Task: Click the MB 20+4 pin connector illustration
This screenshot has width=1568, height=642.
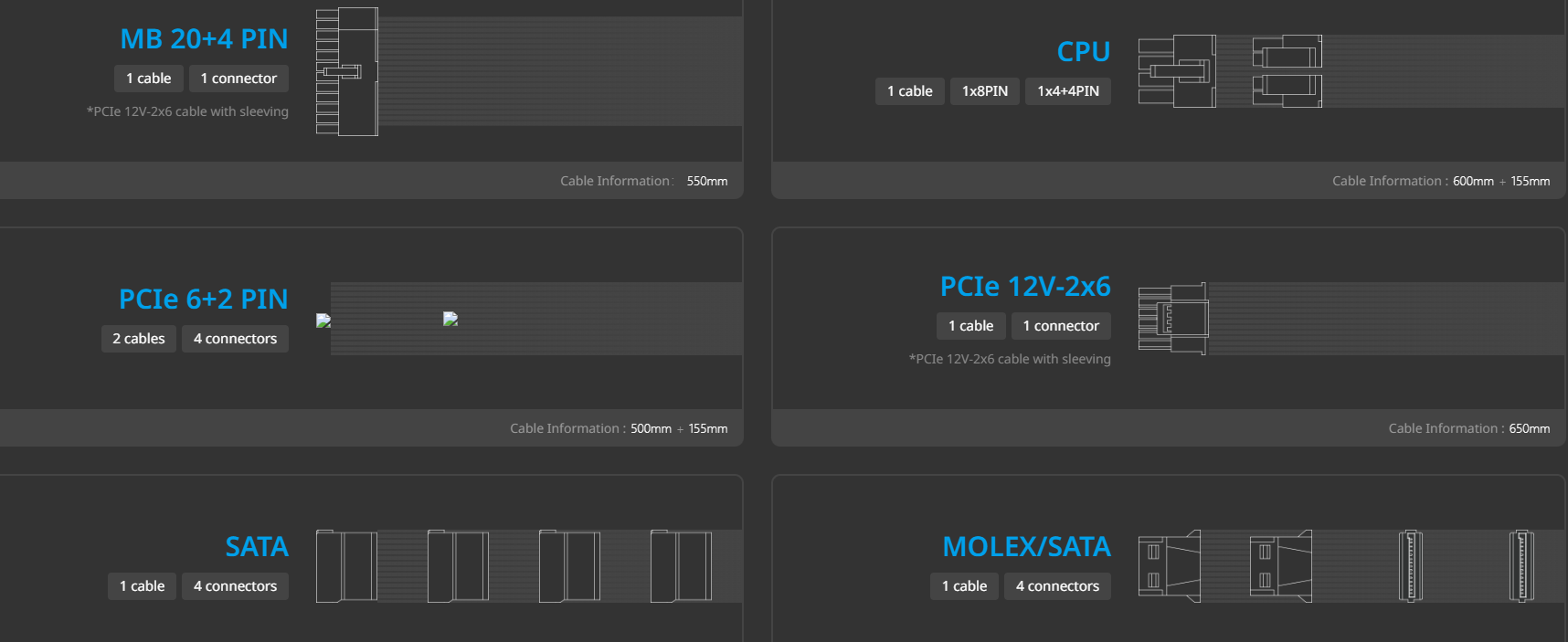Action: 347,72
